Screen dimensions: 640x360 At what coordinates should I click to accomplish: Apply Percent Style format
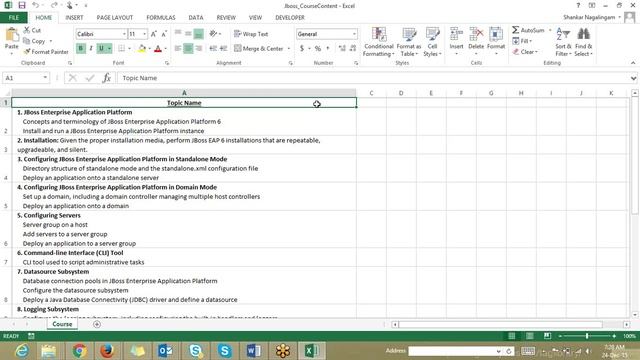(x=318, y=49)
